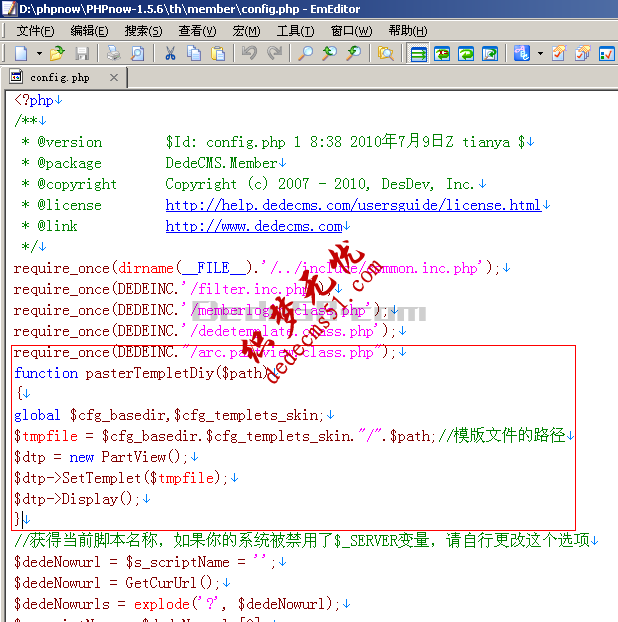Viewport: 618px width, 622px height.
Task: Click the Cut scissors icon
Action: point(170,53)
